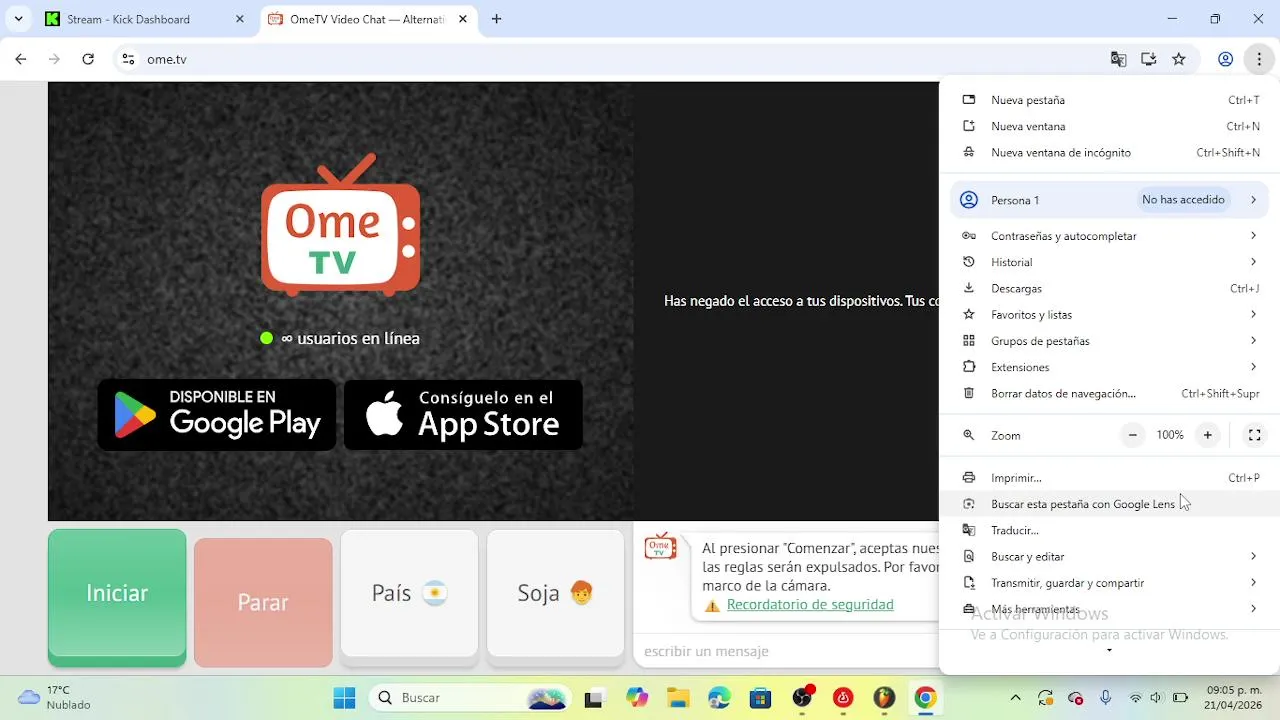Screen dimensions: 1280x720
Task: Click the escribir un mensaje field
Action: pyautogui.click(x=786, y=651)
